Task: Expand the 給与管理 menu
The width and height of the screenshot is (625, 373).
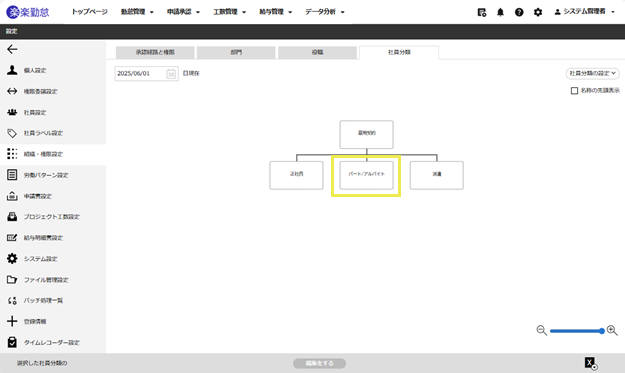Action: [x=276, y=12]
